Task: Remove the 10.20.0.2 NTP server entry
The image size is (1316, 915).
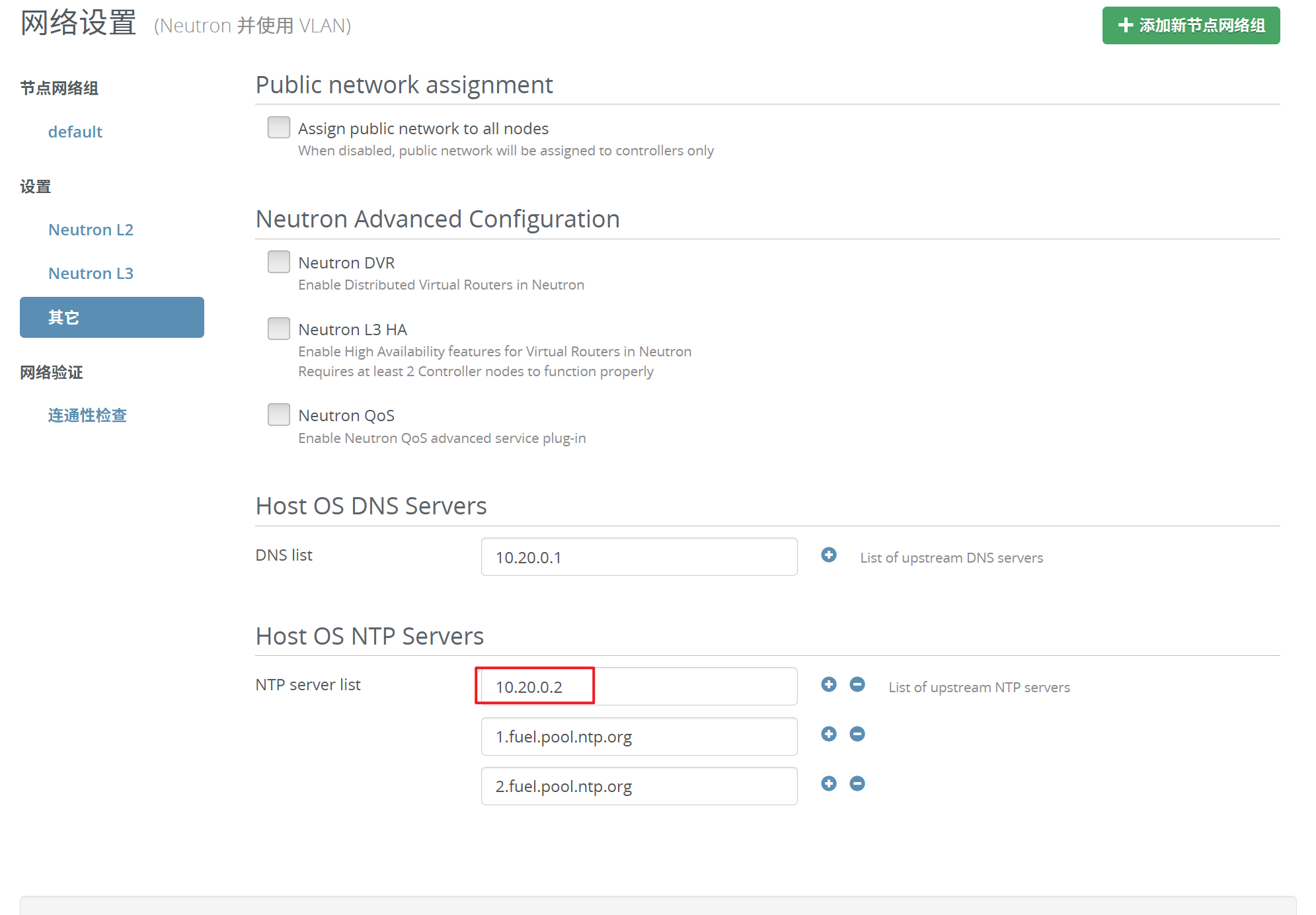Action: point(857,684)
